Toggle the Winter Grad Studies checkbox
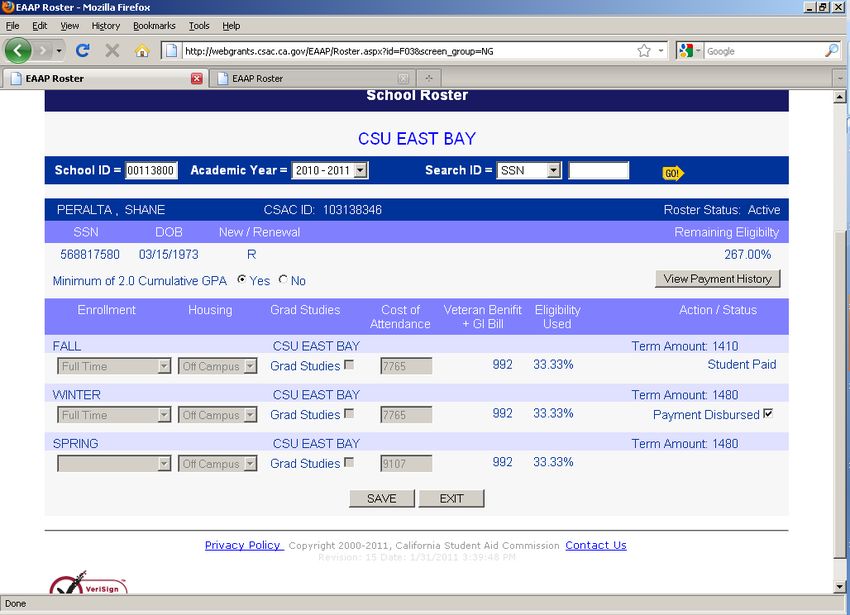The image size is (850, 615). [x=349, y=414]
